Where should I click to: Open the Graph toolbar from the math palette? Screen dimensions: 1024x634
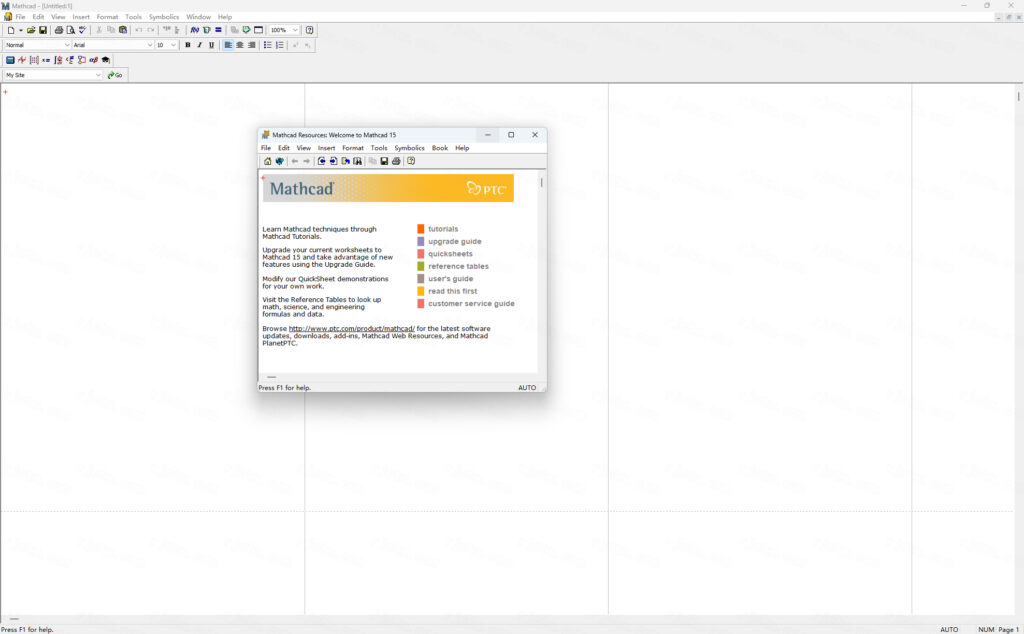(x=22, y=60)
